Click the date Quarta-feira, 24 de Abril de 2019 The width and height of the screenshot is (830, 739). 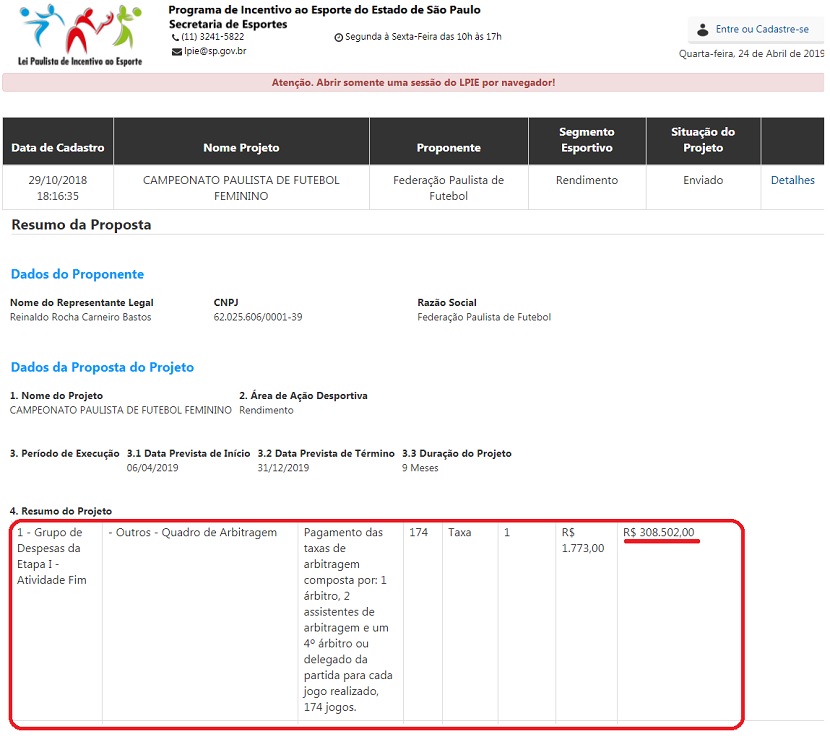(x=752, y=53)
